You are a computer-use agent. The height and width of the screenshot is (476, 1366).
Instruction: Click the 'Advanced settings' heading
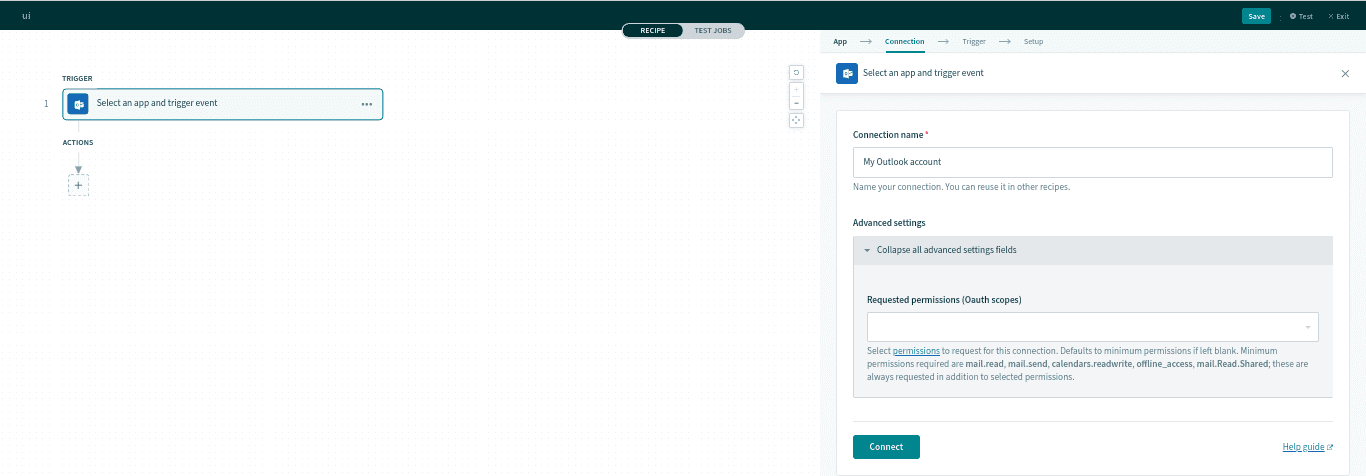click(889, 223)
